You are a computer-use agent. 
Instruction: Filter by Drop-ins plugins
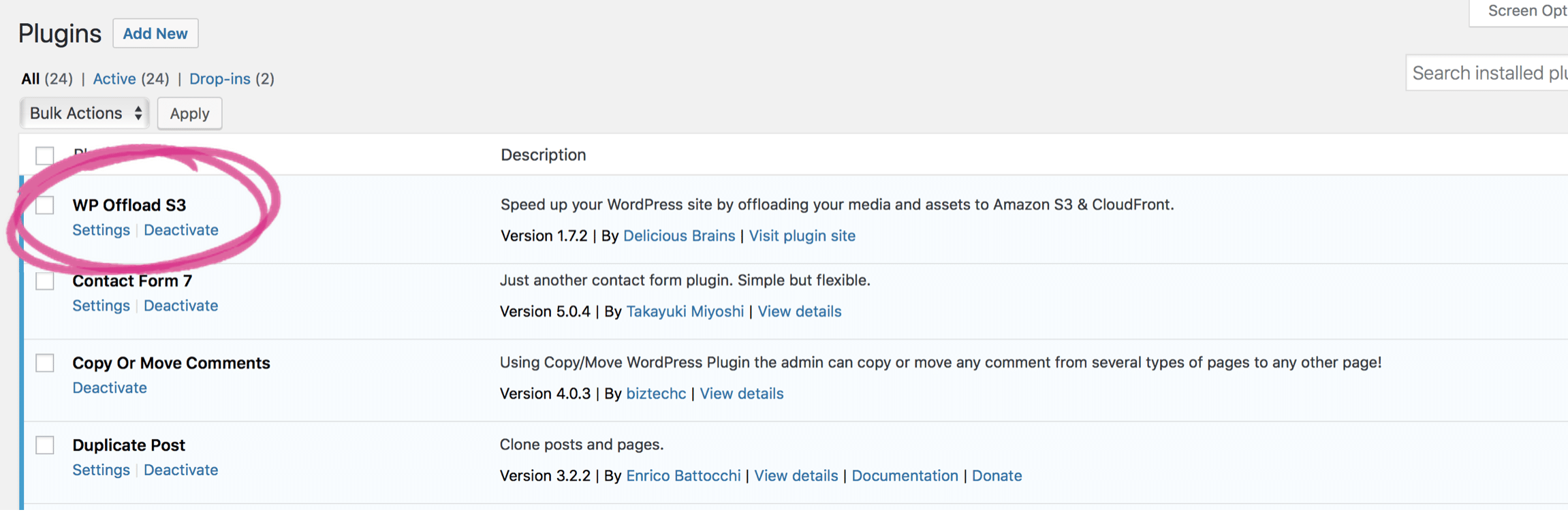pyautogui.click(x=220, y=79)
